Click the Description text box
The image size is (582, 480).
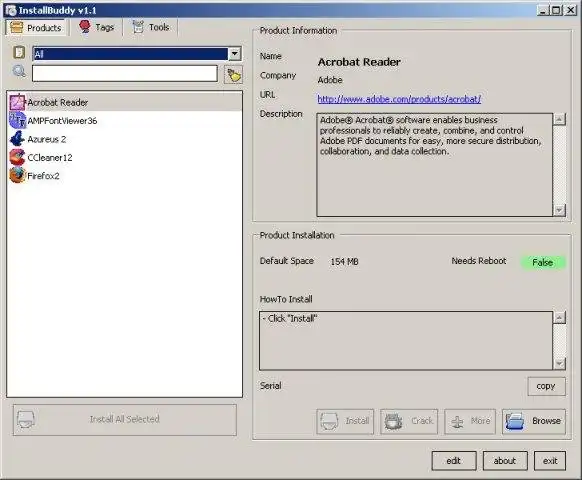[x=434, y=165]
